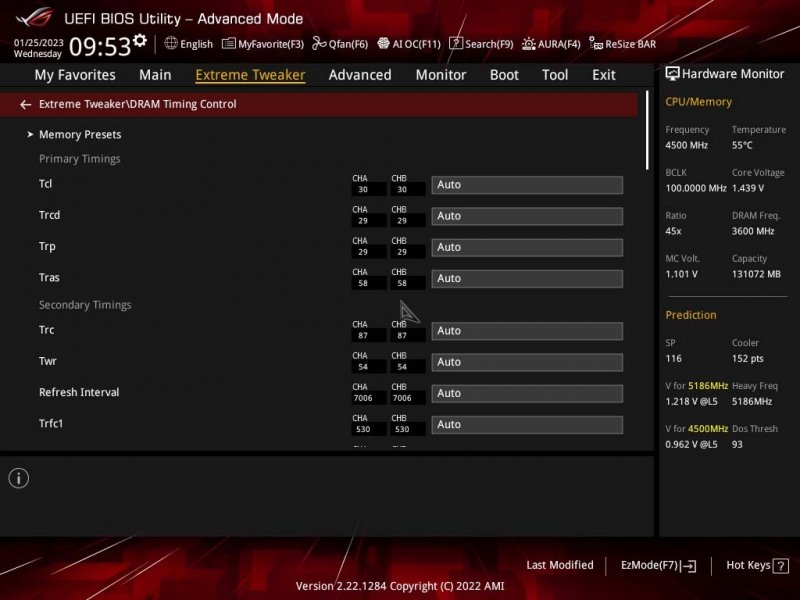Click the BCLK 100.0000 MHz value
This screenshot has width=800, height=600.
pos(696,188)
